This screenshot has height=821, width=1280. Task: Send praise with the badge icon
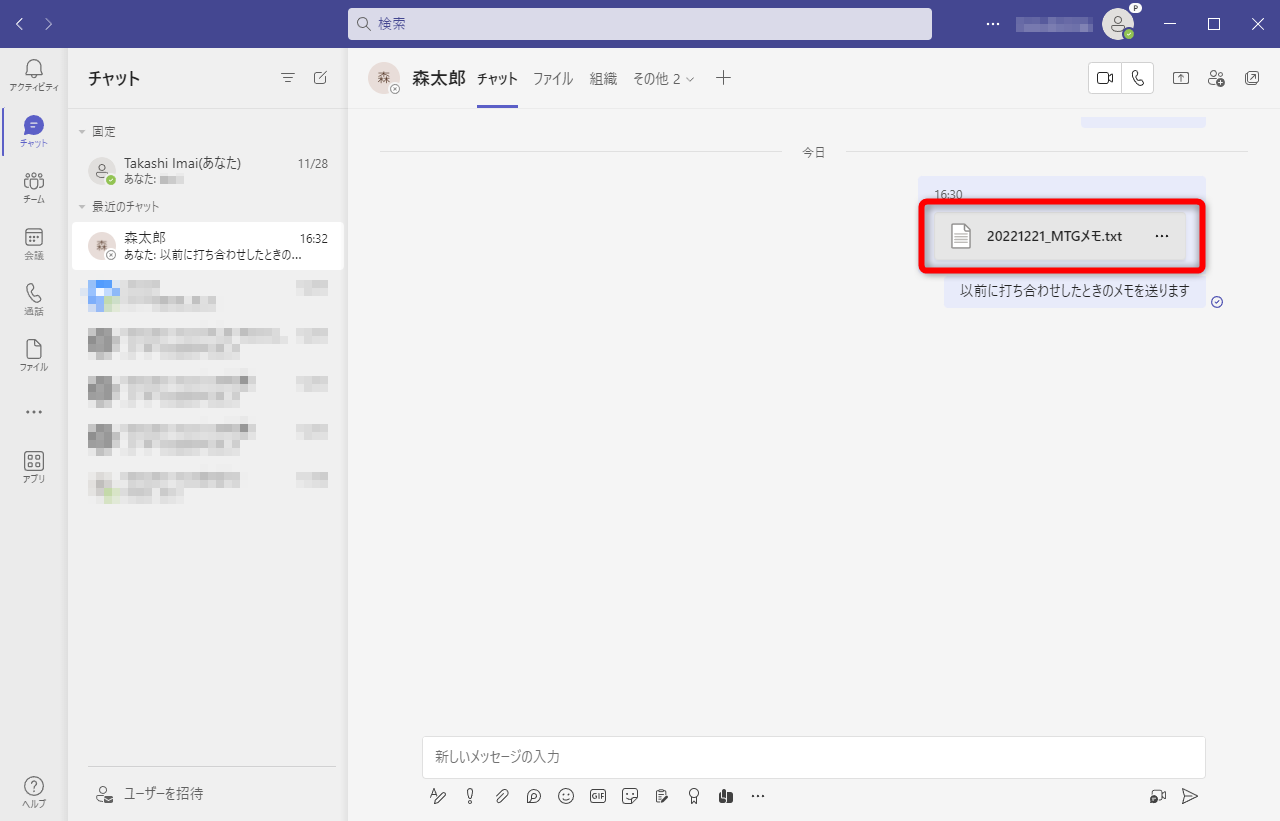pos(694,796)
